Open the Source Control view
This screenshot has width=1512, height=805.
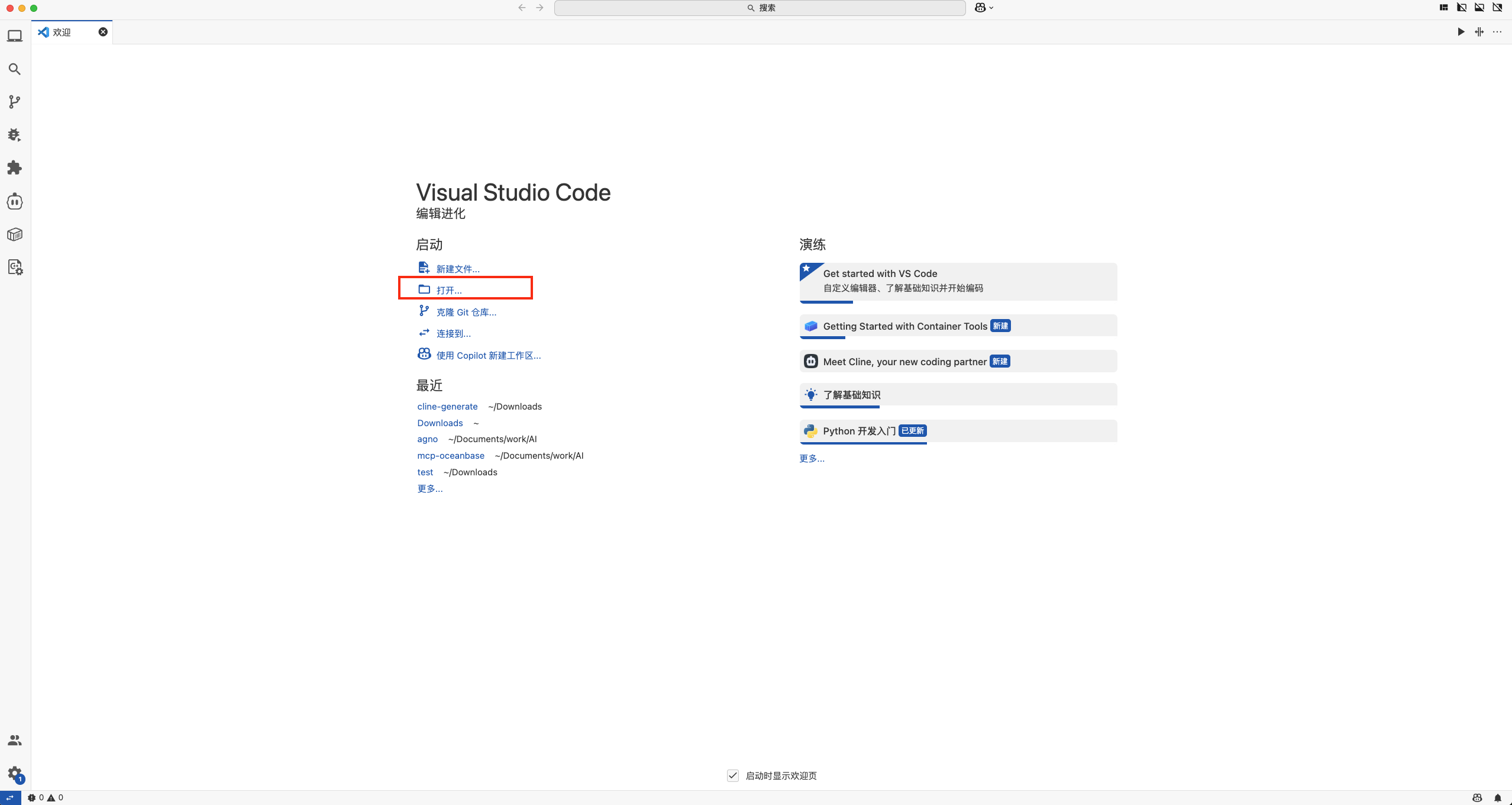pos(15,102)
